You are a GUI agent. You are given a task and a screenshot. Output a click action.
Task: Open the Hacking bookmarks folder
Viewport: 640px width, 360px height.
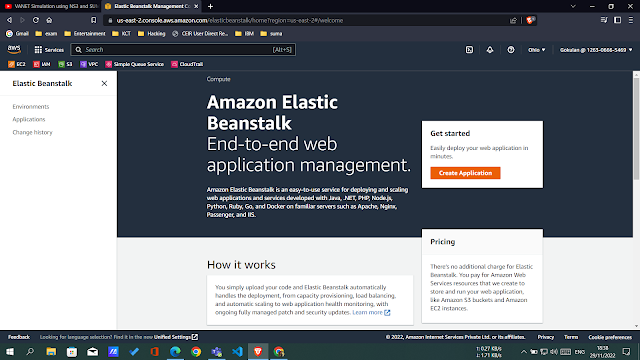click(x=151, y=33)
